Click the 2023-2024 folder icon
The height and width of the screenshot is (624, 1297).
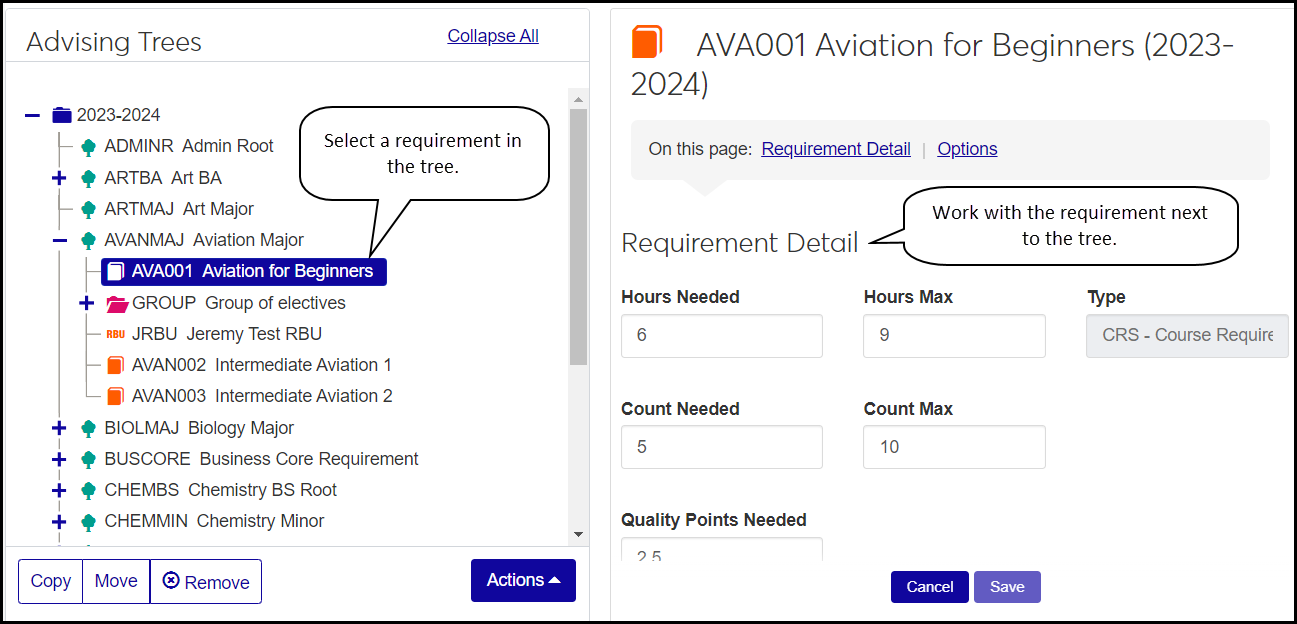(62, 115)
